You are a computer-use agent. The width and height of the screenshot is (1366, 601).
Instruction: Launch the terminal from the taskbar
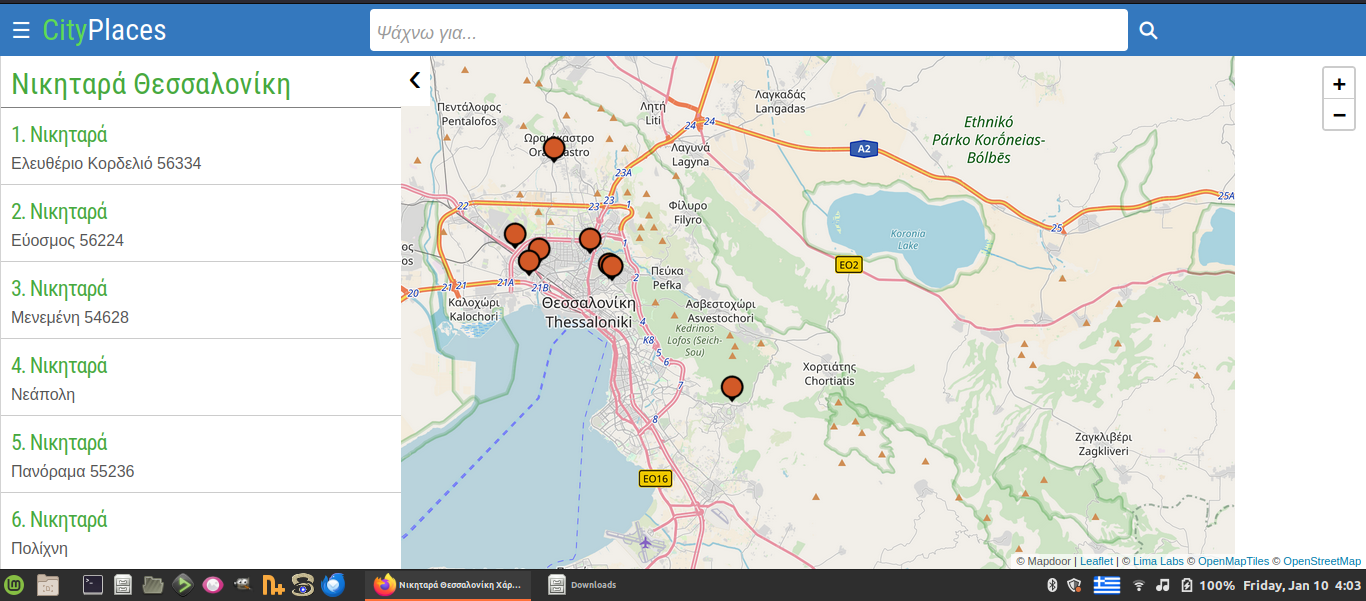93,585
